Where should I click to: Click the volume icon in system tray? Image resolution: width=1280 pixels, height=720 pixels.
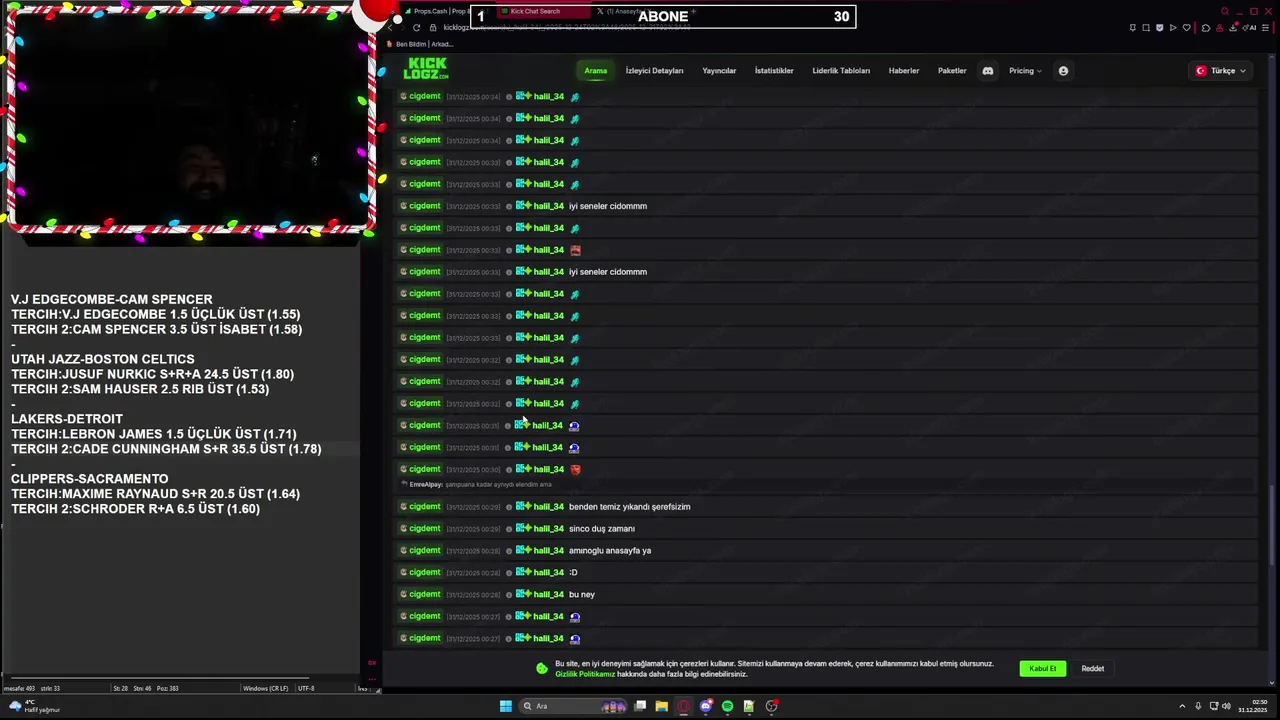pyautogui.click(x=1226, y=706)
